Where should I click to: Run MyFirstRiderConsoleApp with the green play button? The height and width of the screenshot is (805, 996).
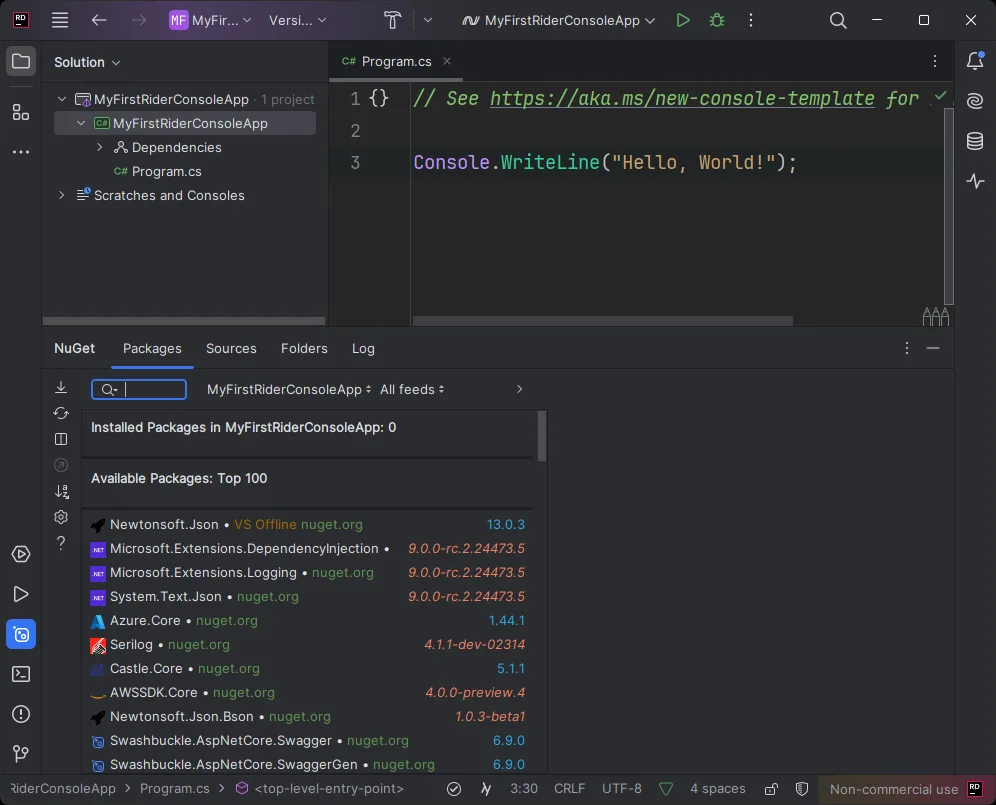(x=683, y=20)
